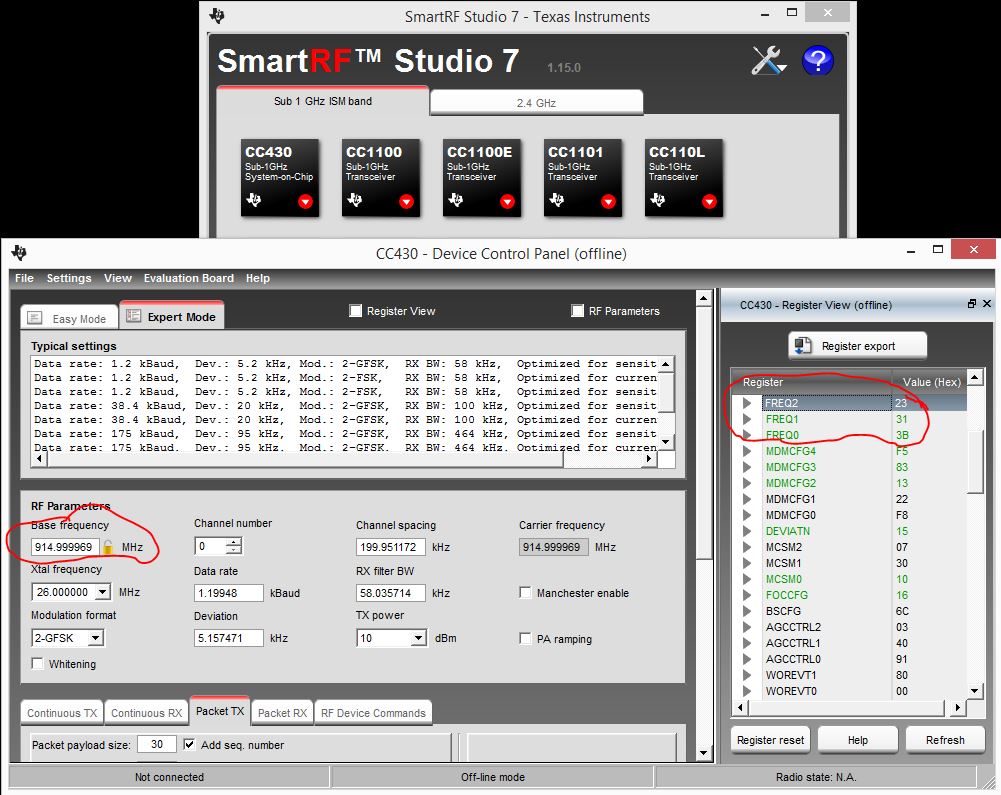The image size is (1001, 795).
Task: Click the Deviation input field
Action: (x=229, y=638)
